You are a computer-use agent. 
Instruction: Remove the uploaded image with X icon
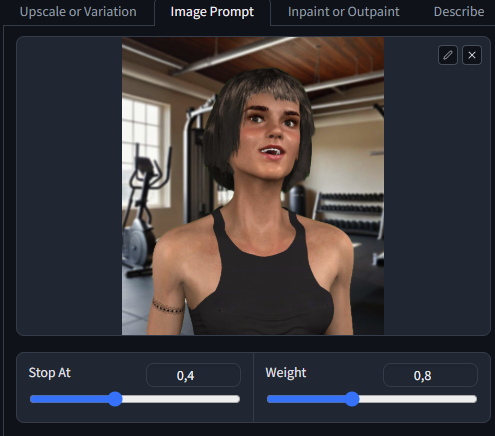(x=472, y=55)
